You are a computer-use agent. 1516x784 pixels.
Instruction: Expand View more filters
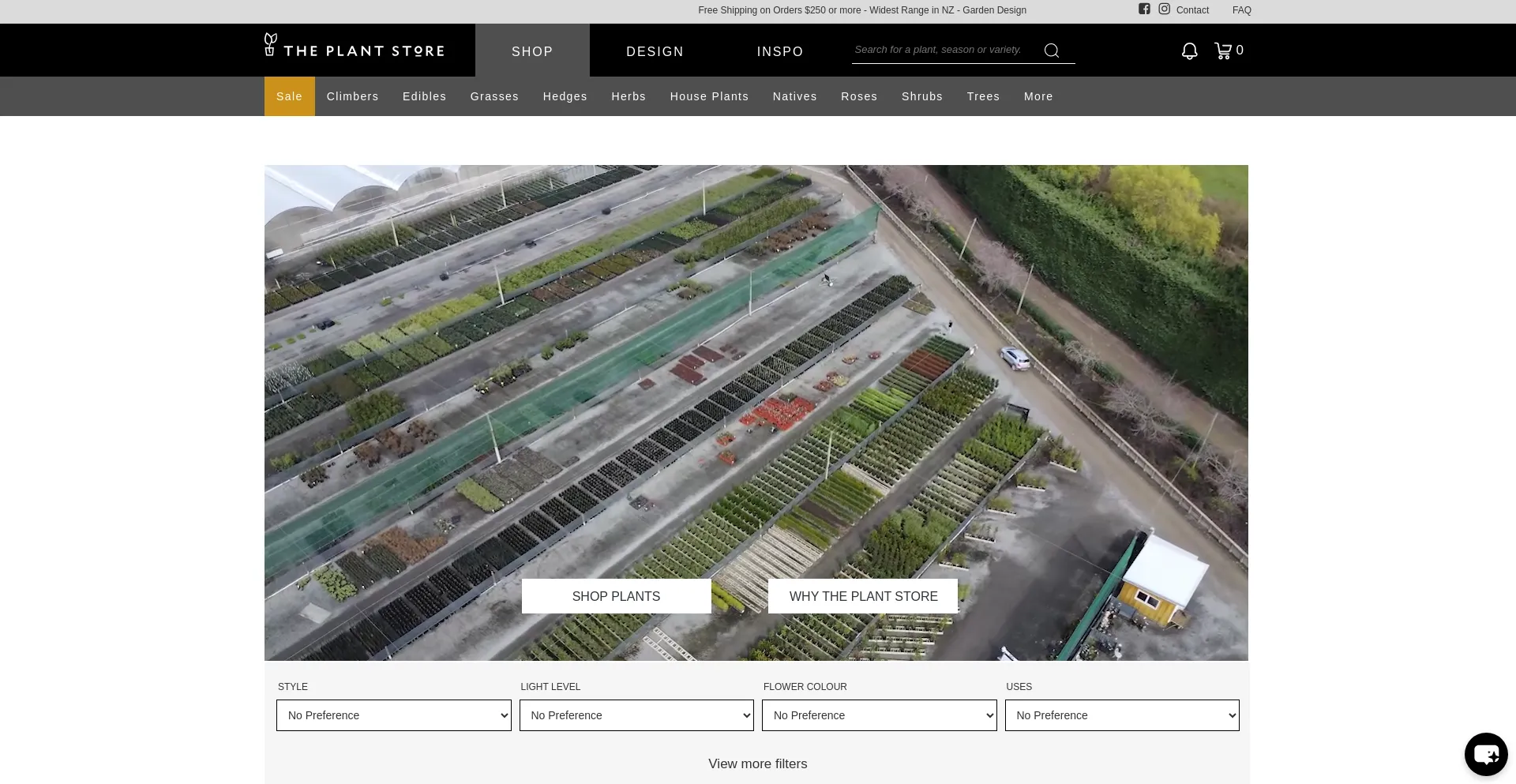point(757,763)
